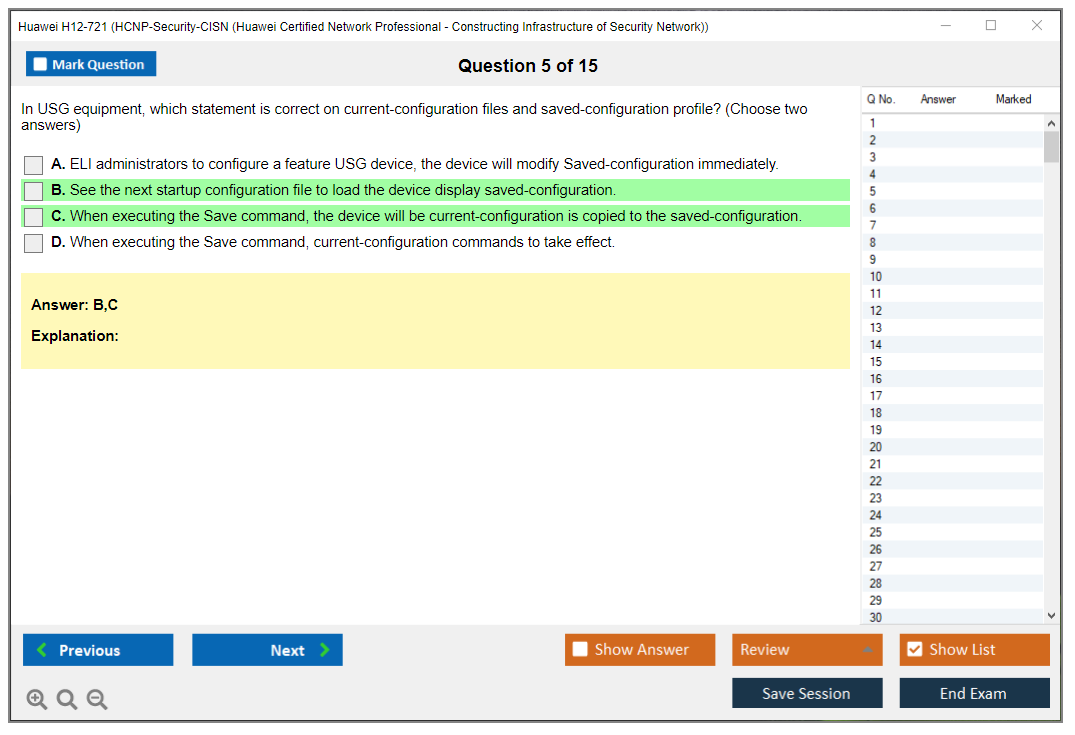Viewport: 1075px width, 735px height.
Task: Maximize the exam window
Action: tap(991, 26)
